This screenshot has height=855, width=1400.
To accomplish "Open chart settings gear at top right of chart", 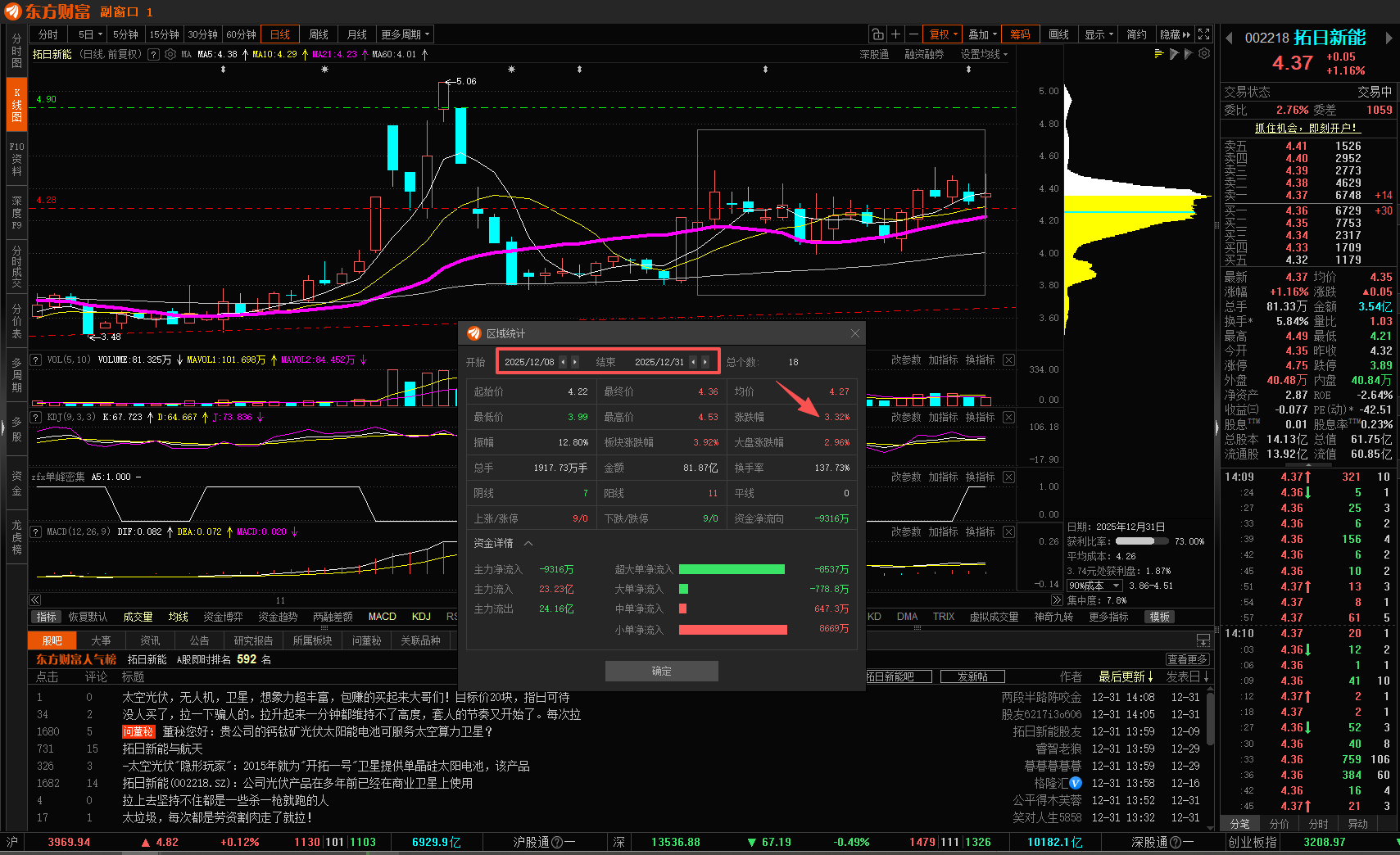I will [x=1203, y=54].
